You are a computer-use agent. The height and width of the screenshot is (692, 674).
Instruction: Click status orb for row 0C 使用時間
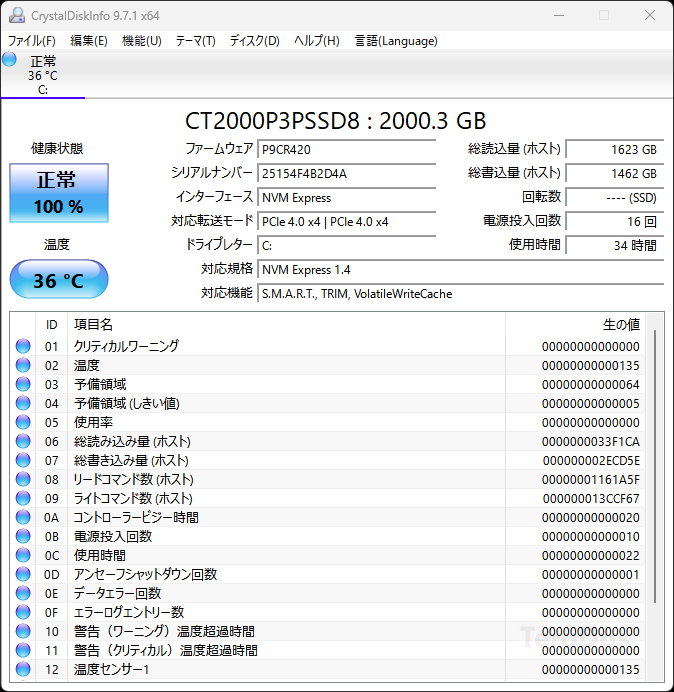coord(23,555)
